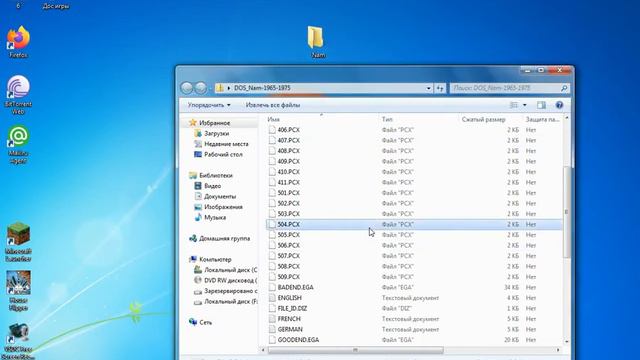640x360 pixels.
Task: Open the view options dropdown arrow
Action: [524, 105]
